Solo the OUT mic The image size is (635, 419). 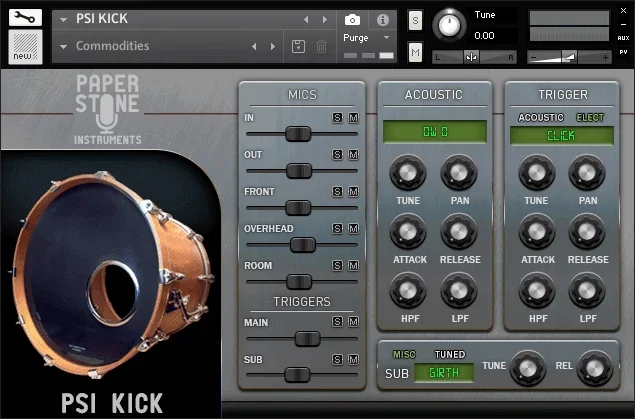click(x=337, y=155)
